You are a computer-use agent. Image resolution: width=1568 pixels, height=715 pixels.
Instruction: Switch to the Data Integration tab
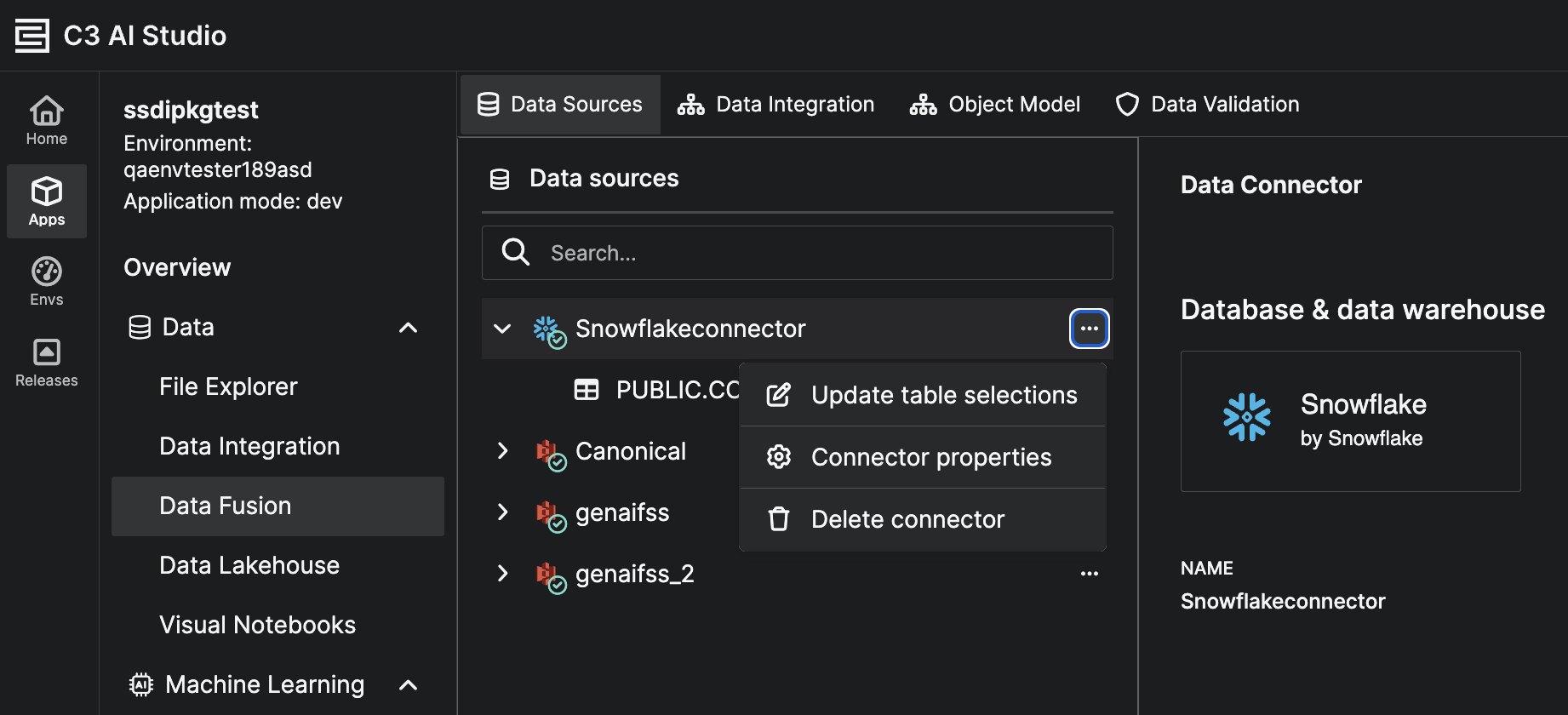(776, 105)
